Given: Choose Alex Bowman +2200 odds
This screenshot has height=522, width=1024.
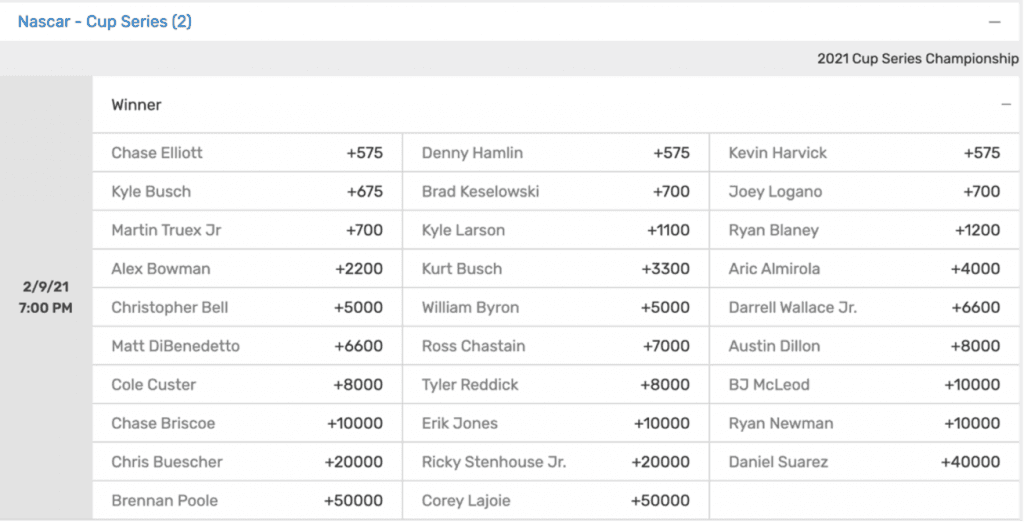Looking at the screenshot, I should point(247,269).
